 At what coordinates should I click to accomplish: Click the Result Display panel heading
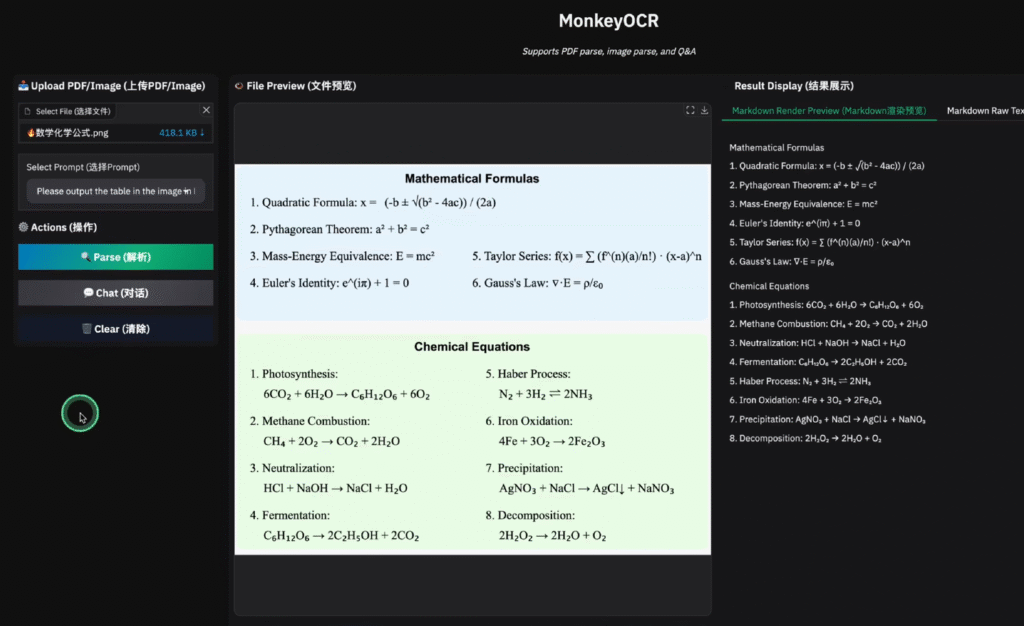click(793, 86)
